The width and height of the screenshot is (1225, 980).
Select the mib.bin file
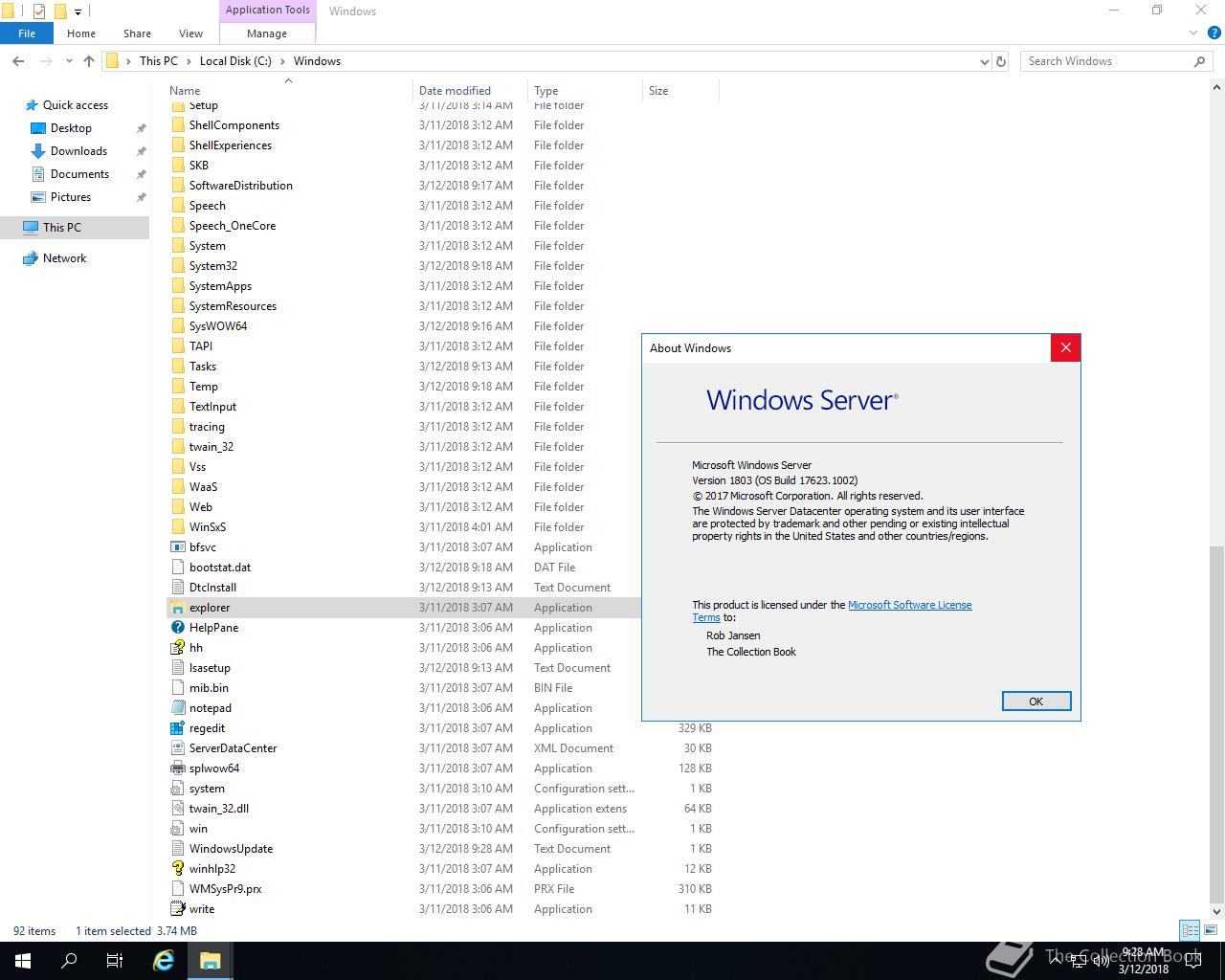point(209,688)
